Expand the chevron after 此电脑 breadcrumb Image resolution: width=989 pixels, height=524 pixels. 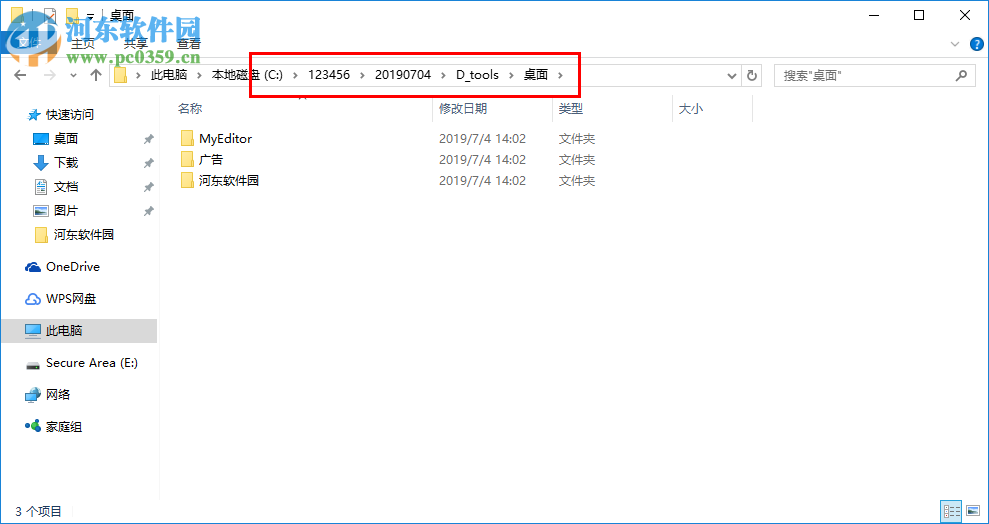pyautogui.click(x=199, y=76)
